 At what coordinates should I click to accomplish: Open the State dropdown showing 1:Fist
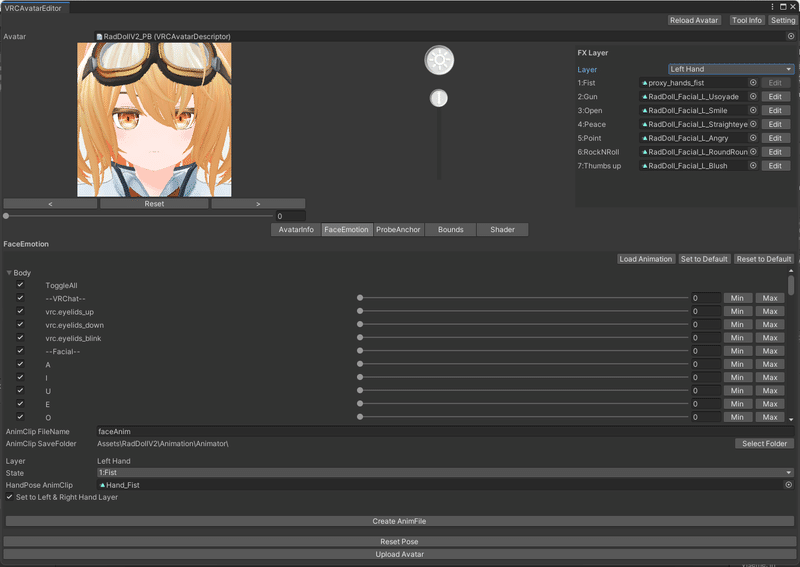point(445,473)
